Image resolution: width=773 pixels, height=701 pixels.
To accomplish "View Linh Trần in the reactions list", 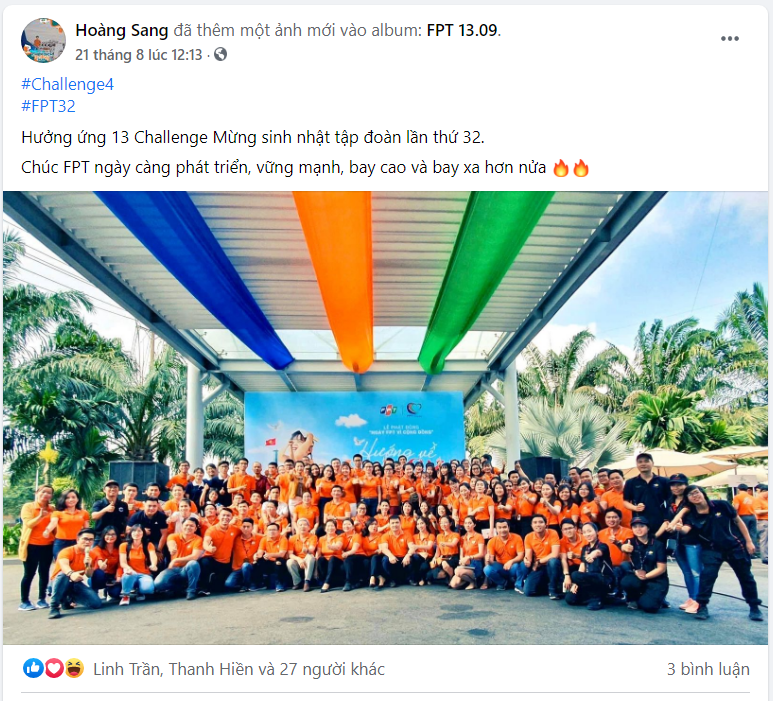I will [126, 669].
